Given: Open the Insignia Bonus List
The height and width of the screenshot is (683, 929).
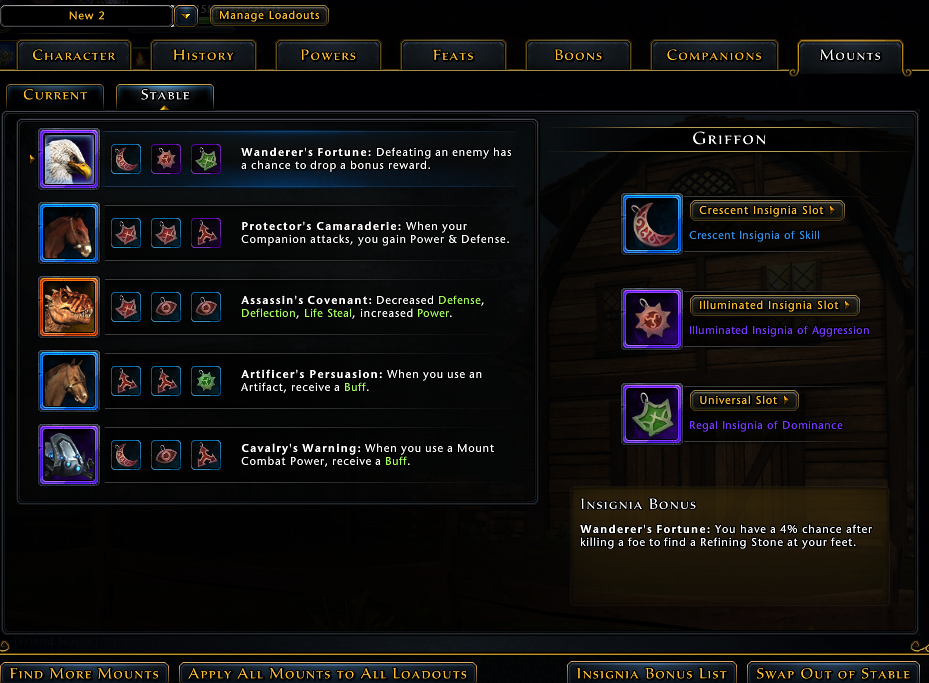Looking at the screenshot, I should (x=652, y=673).
